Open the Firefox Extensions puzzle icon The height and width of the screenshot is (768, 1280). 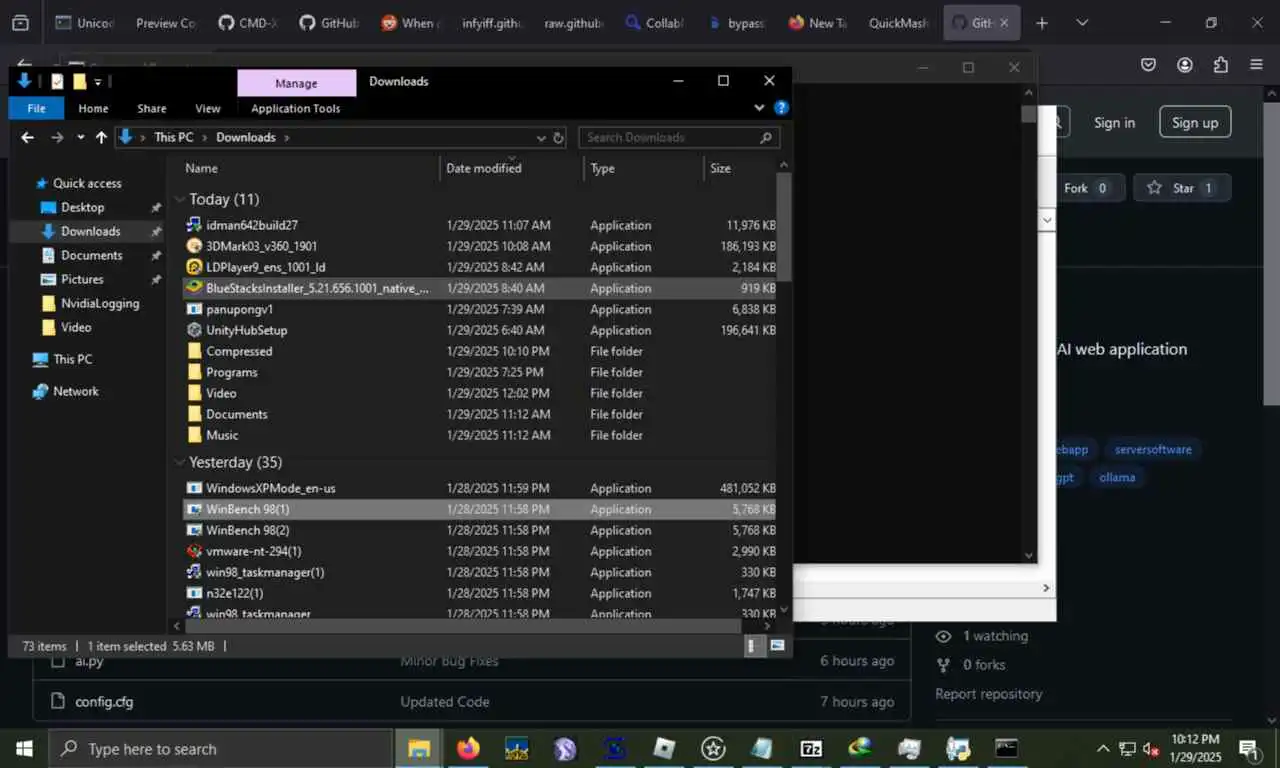[1220, 65]
